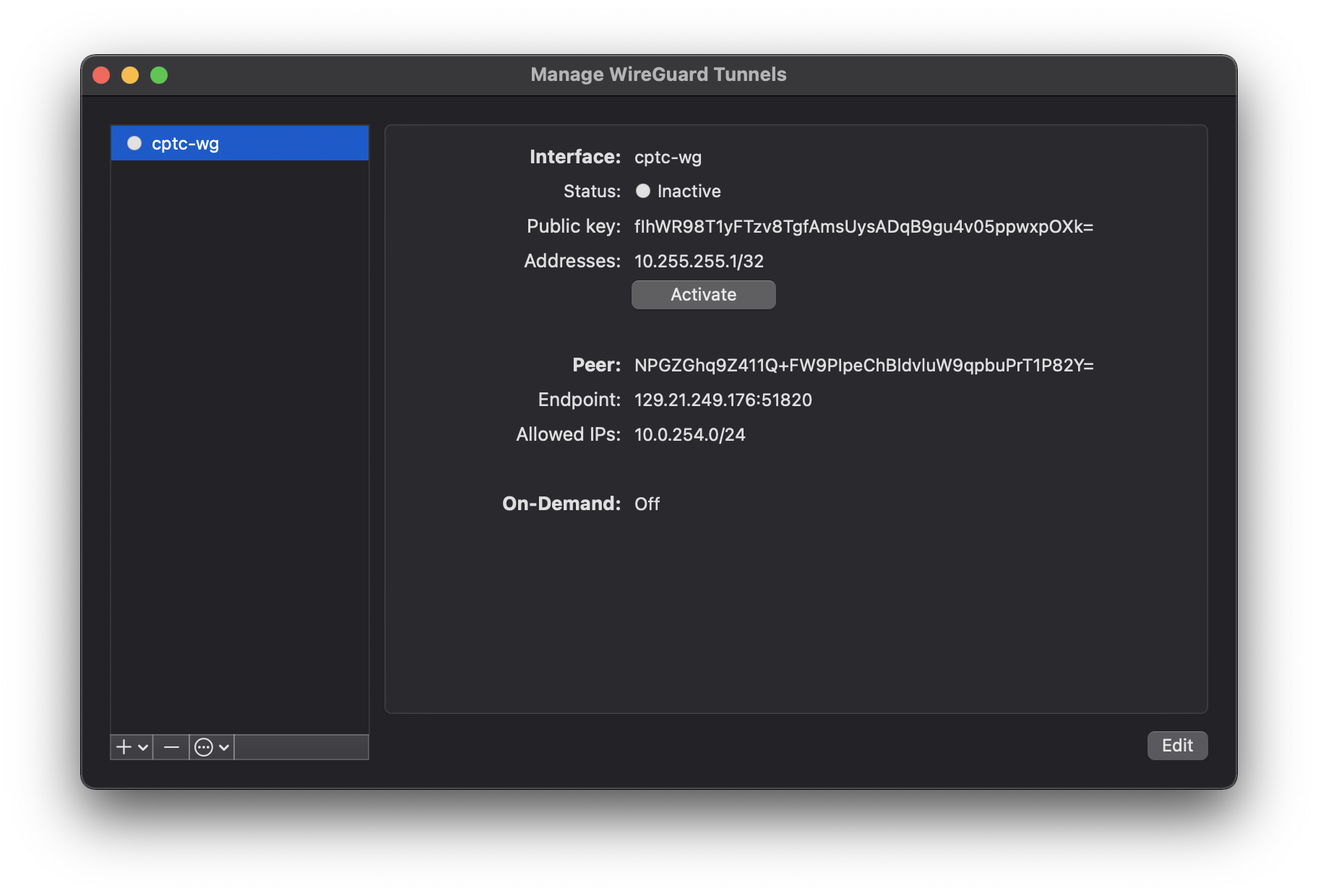Click the Peer: label
Viewport: 1318px width, 896px height.
pos(596,365)
